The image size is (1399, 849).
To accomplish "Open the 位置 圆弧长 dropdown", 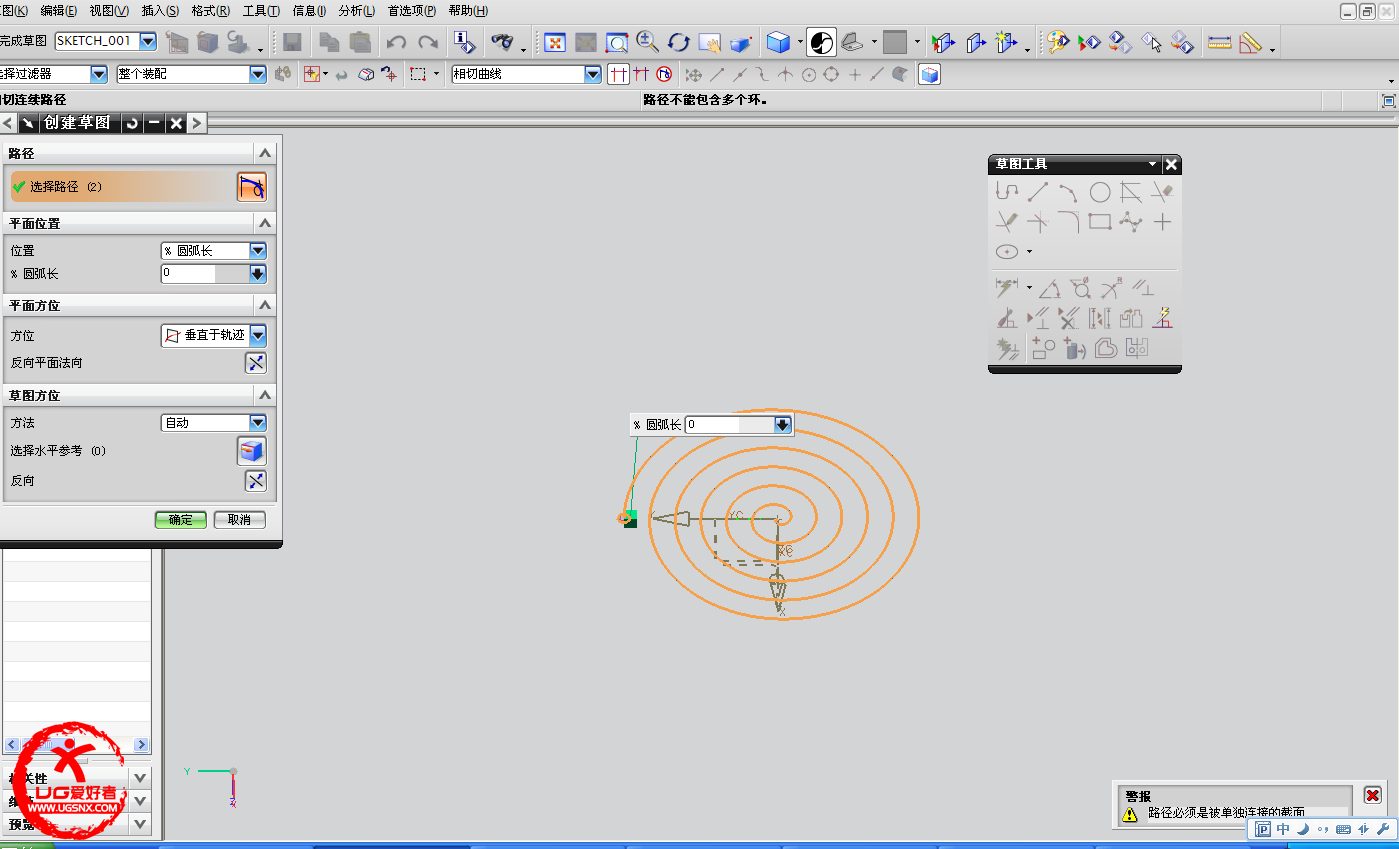I will 258,251.
